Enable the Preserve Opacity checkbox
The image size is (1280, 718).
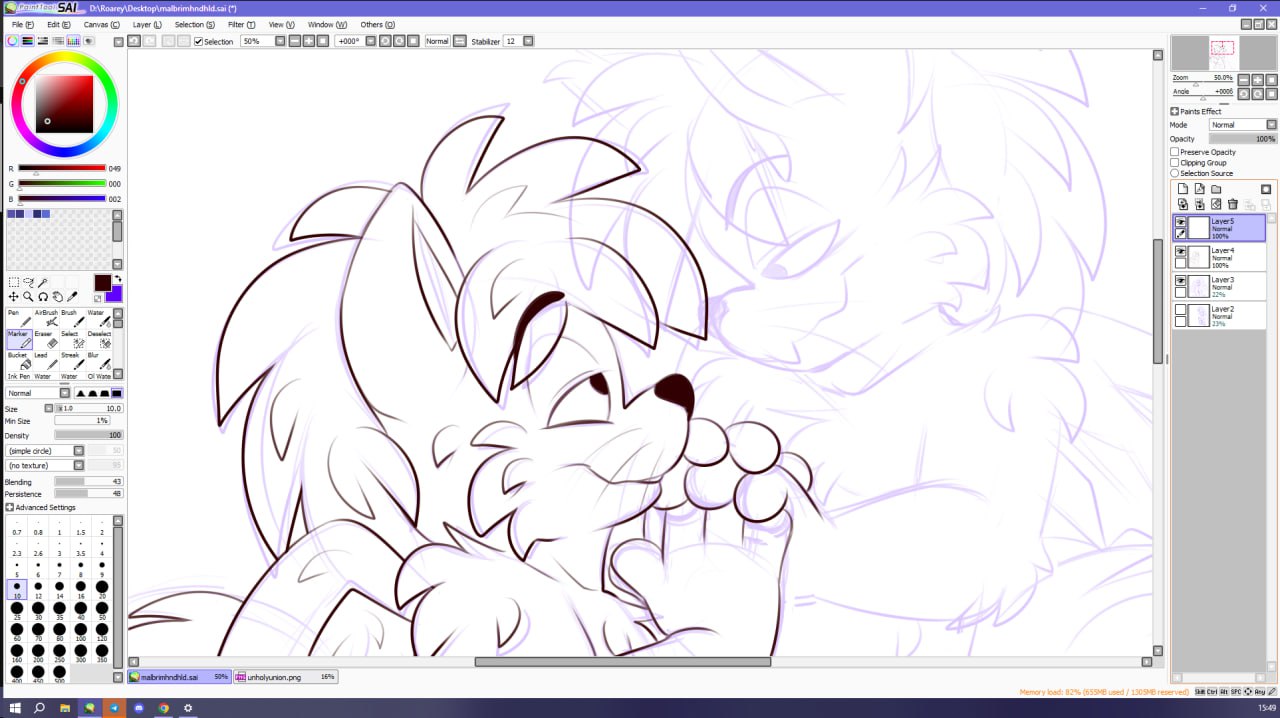pyautogui.click(x=1175, y=152)
